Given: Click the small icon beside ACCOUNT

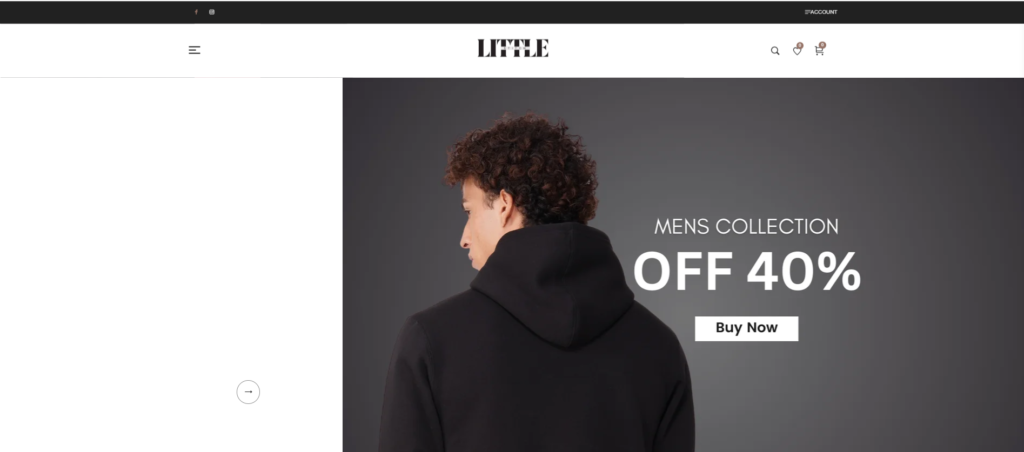Looking at the screenshot, I should click(807, 12).
